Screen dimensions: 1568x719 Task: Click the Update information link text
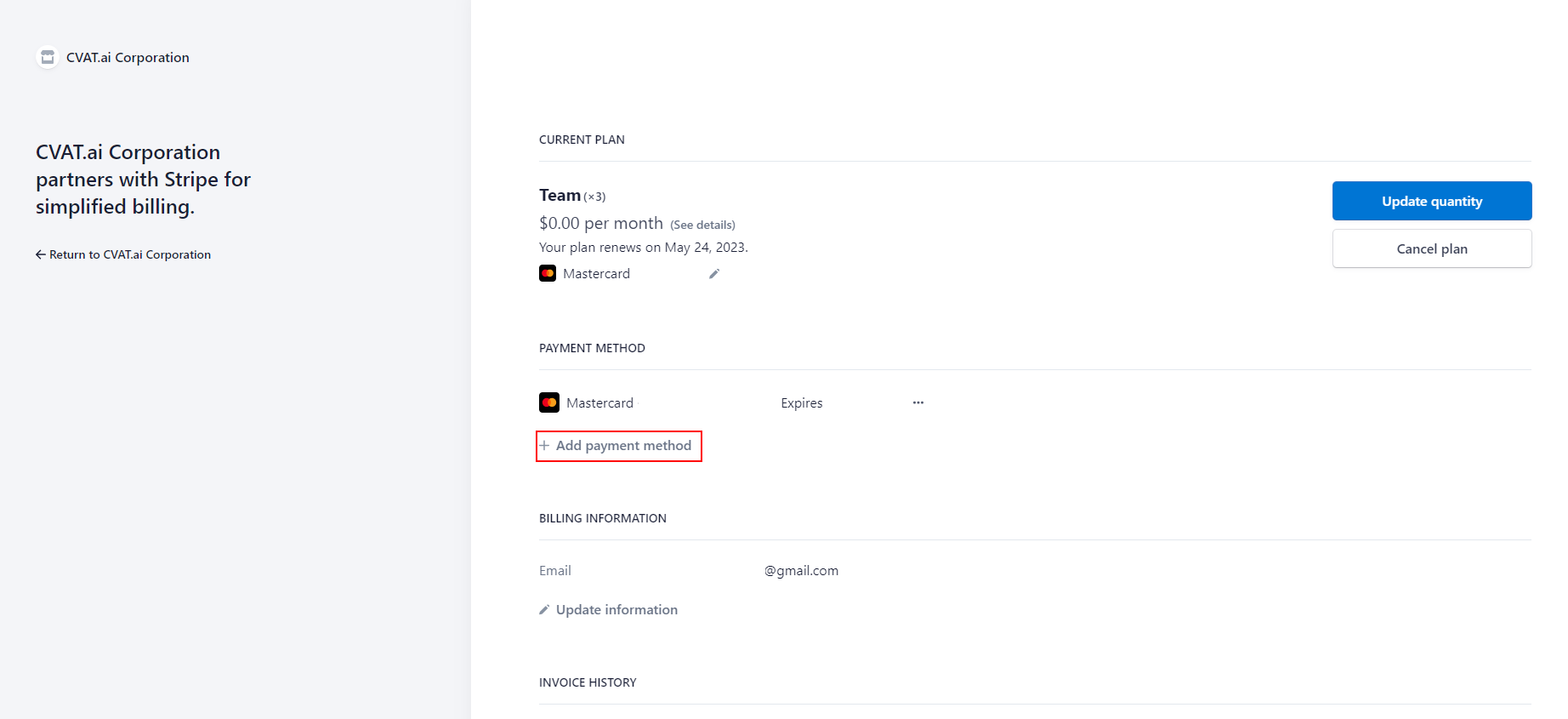point(616,610)
